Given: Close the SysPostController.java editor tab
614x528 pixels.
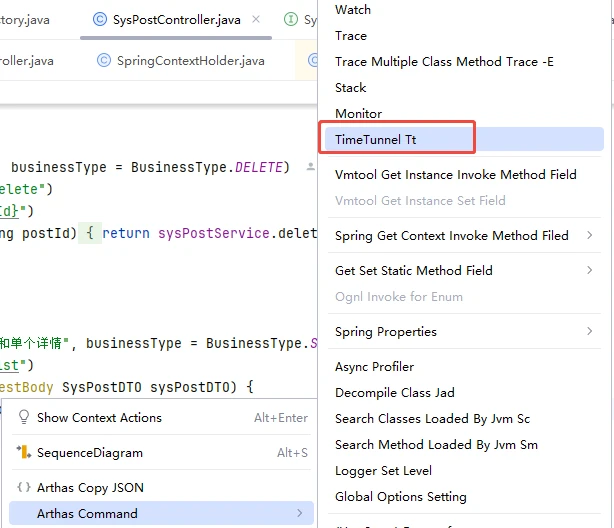Looking at the screenshot, I should [x=258, y=19].
